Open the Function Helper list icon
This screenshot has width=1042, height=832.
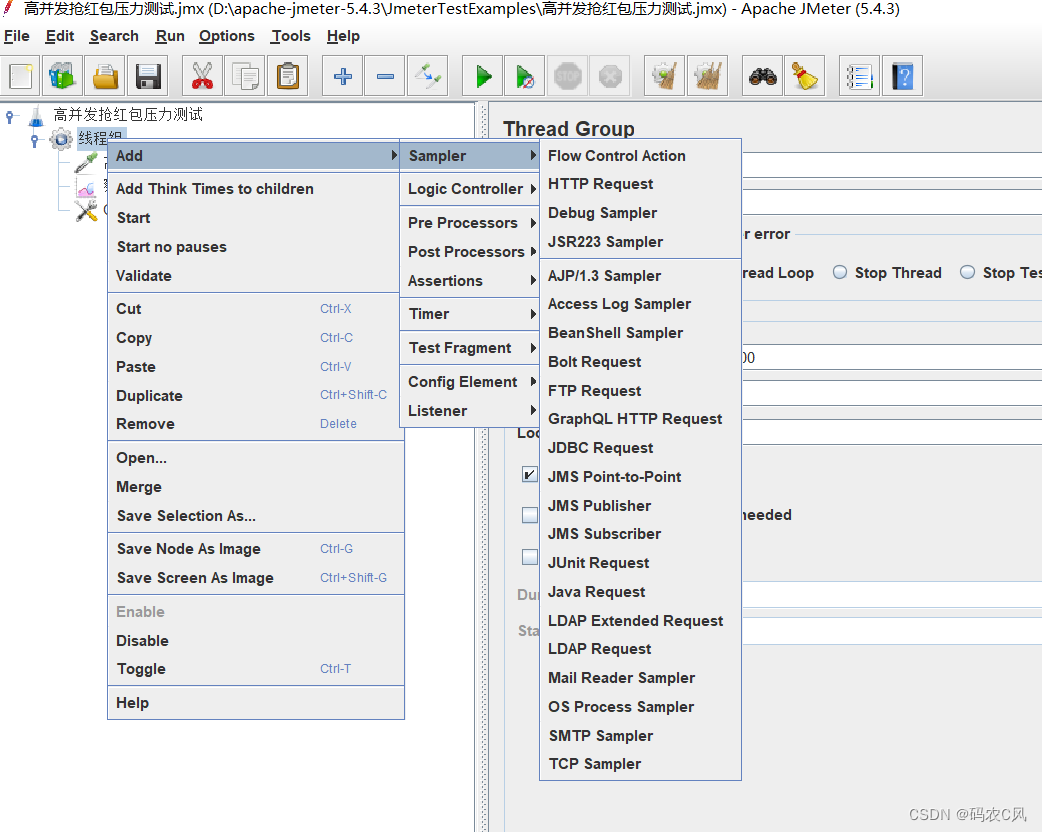click(860, 76)
